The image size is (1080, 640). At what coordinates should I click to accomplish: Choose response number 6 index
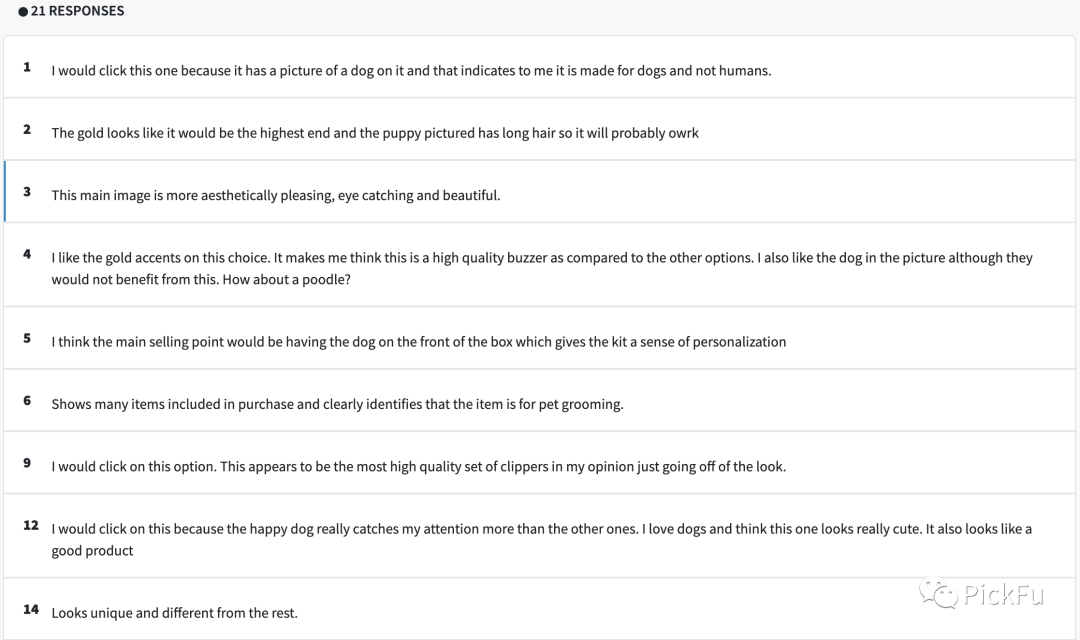27,400
